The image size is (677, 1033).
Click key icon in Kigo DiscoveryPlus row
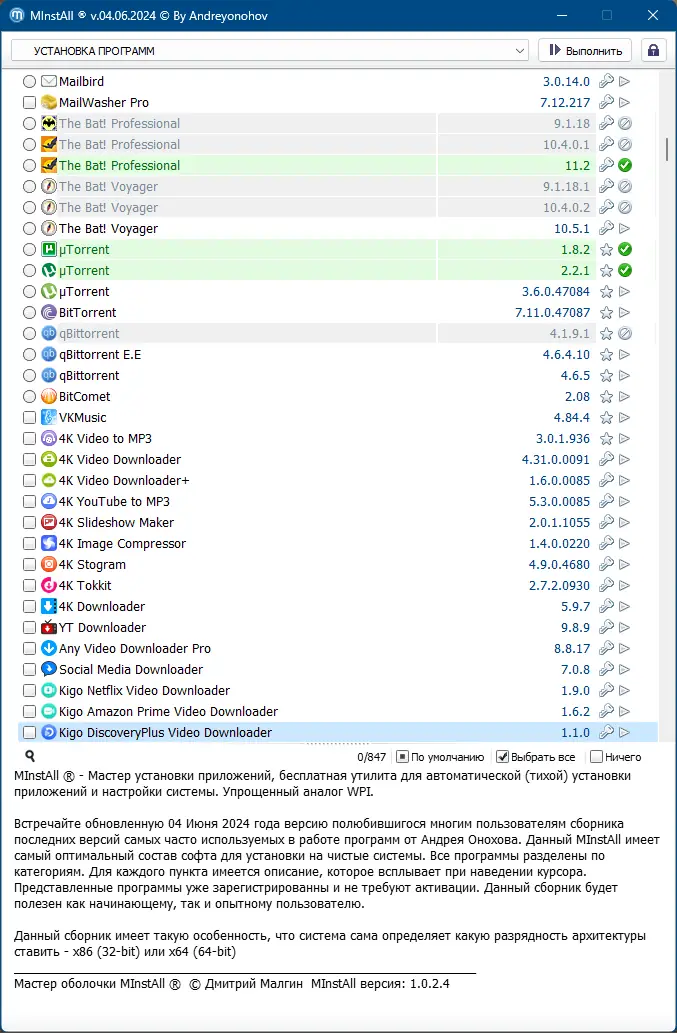tap(606, 733)
